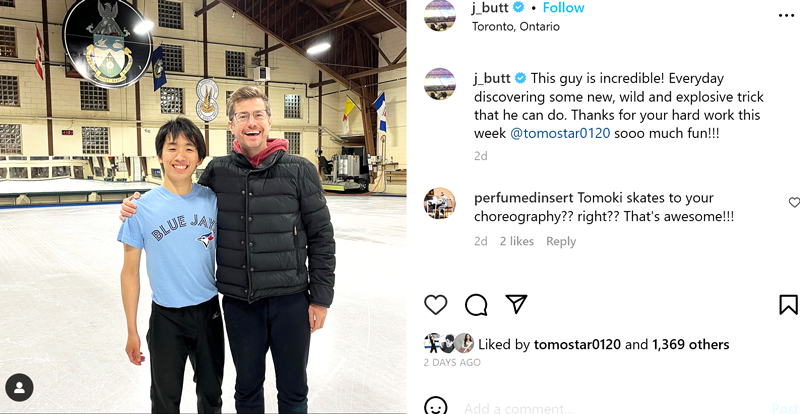Save post using the bookmark icon
The height and width of the screenshot is (414, 800).
[x=788, y=305]
